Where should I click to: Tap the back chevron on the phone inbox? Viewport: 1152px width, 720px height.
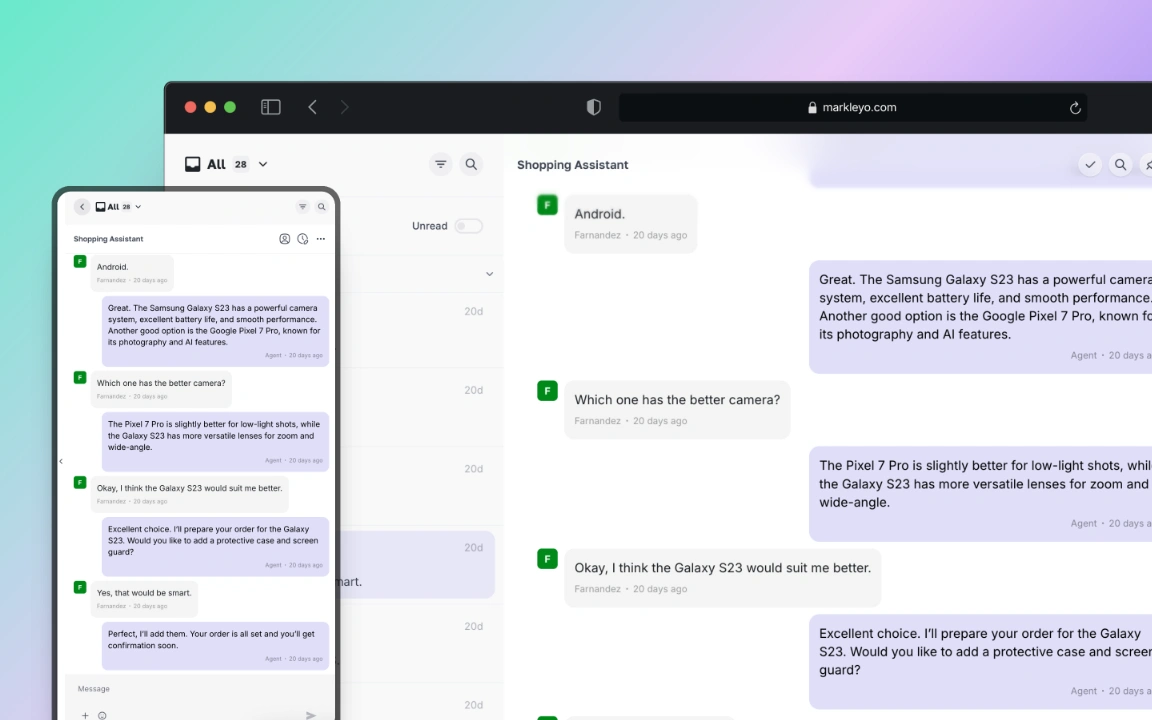coord(81,206)
